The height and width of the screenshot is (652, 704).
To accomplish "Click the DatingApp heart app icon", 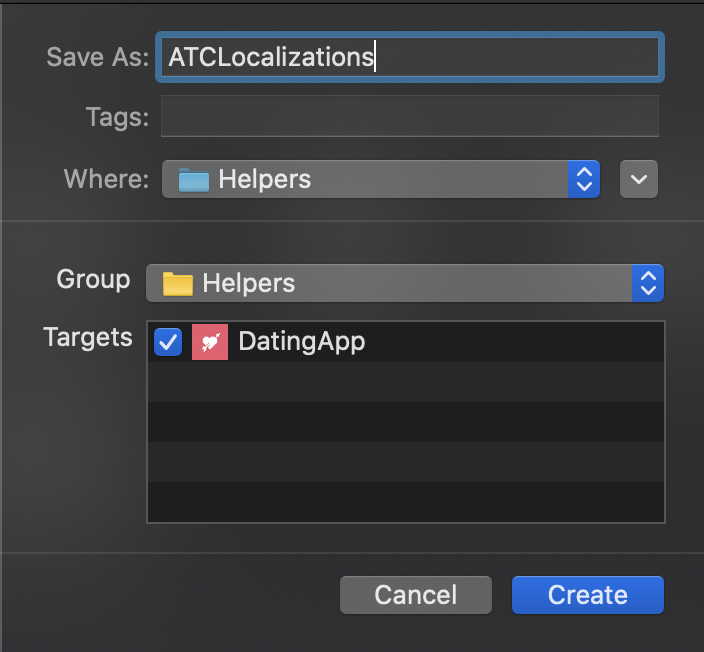I will pos(210,342).
